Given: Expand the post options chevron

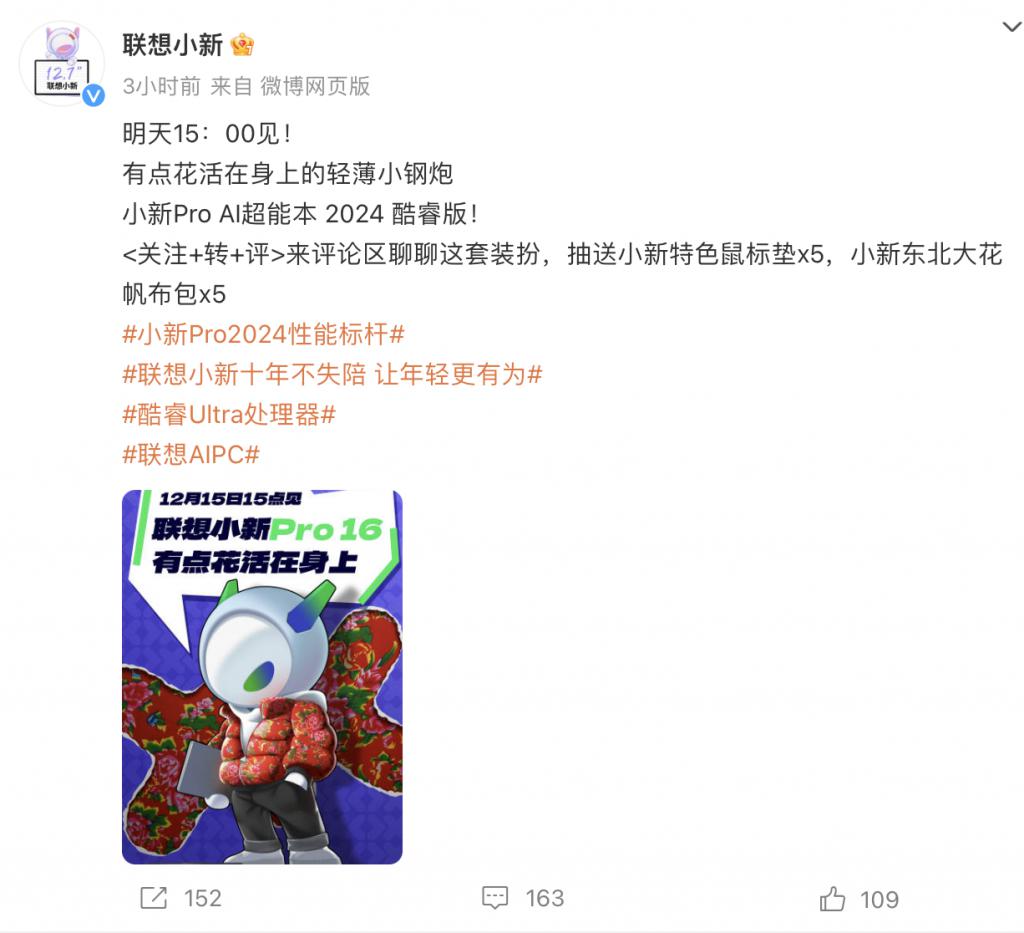Looking at the screenshot, I should 1012,27.
